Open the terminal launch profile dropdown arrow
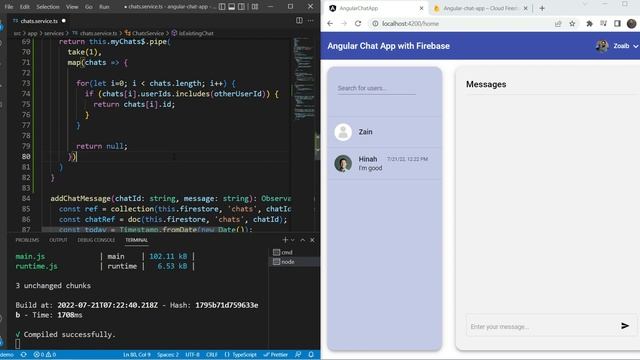 pyautogui.click(x=292, y=240)
